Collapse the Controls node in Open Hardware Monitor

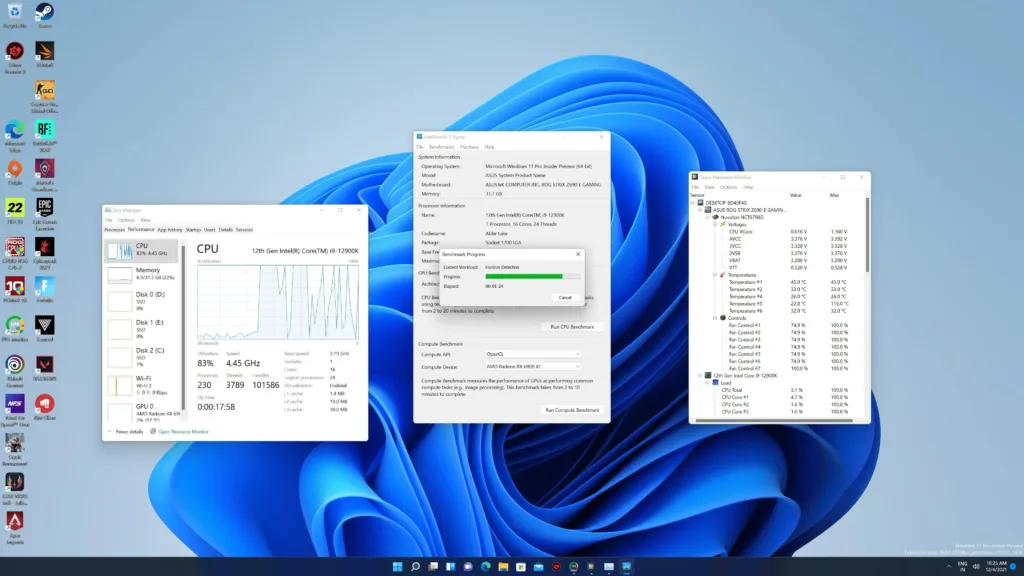tap(715, 318)
